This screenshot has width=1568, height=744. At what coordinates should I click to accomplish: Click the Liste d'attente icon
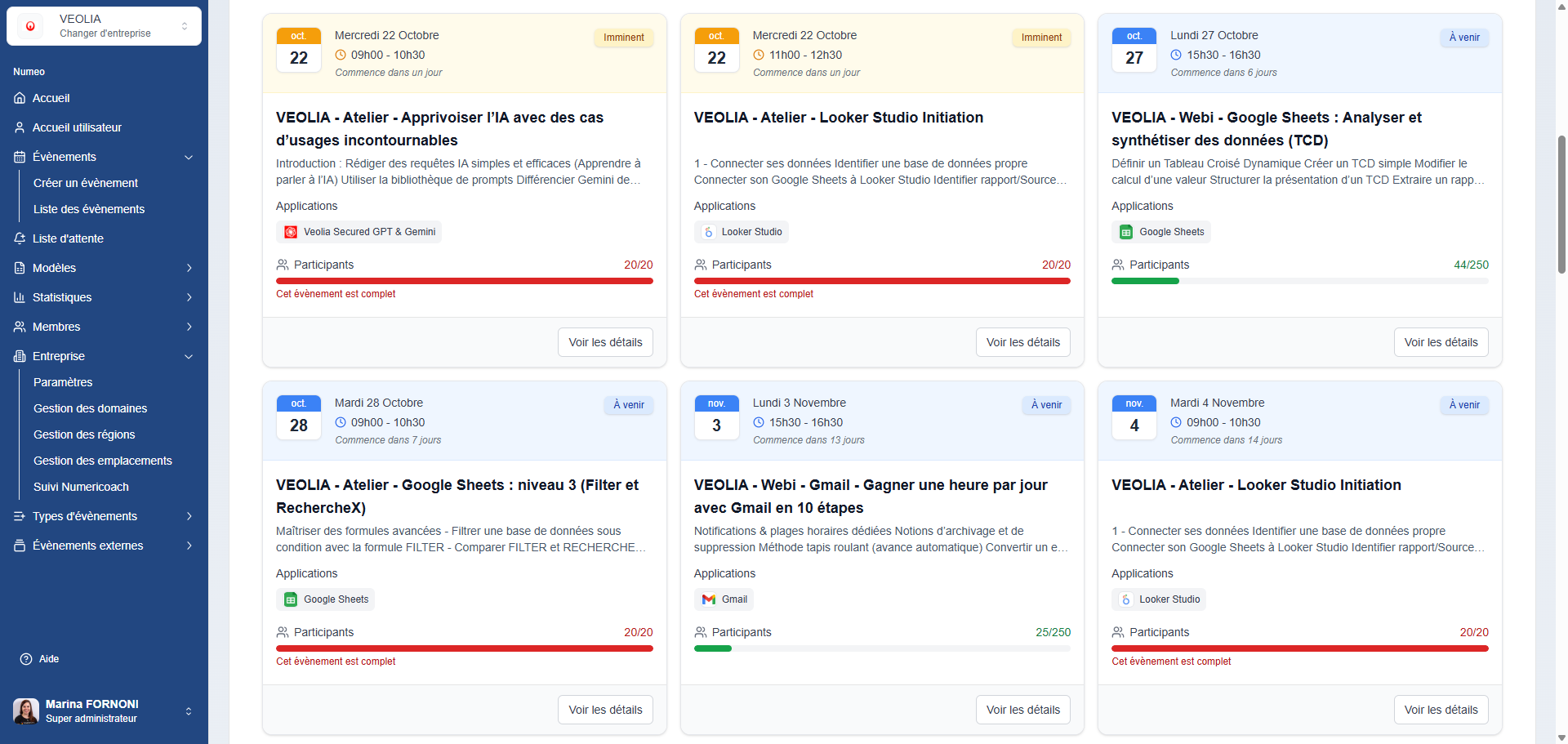20,238
